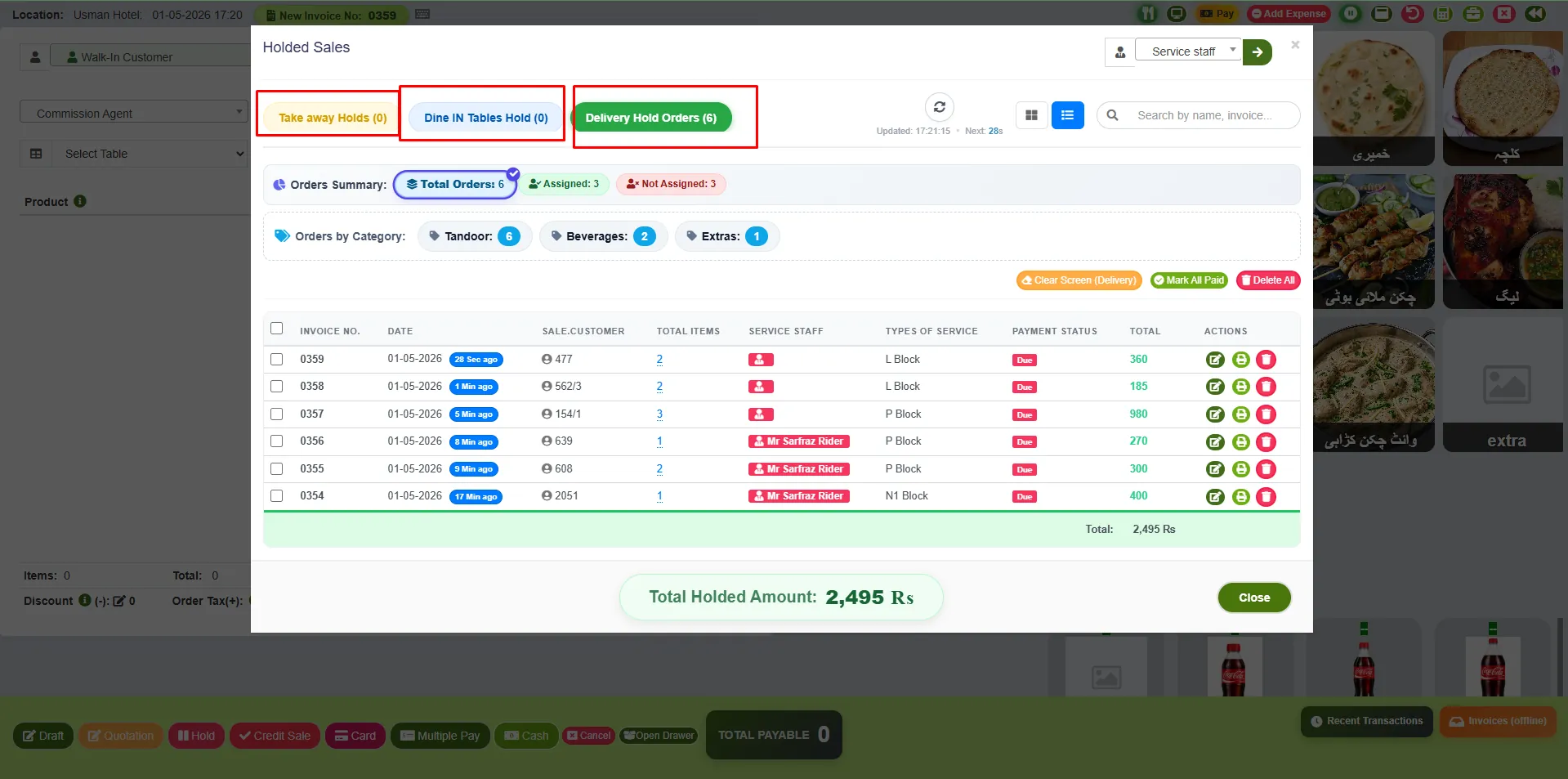This screenshot has width=1568, height=779.
Task: Print held invoice 0354
Action: click(x=1240, y=497)
